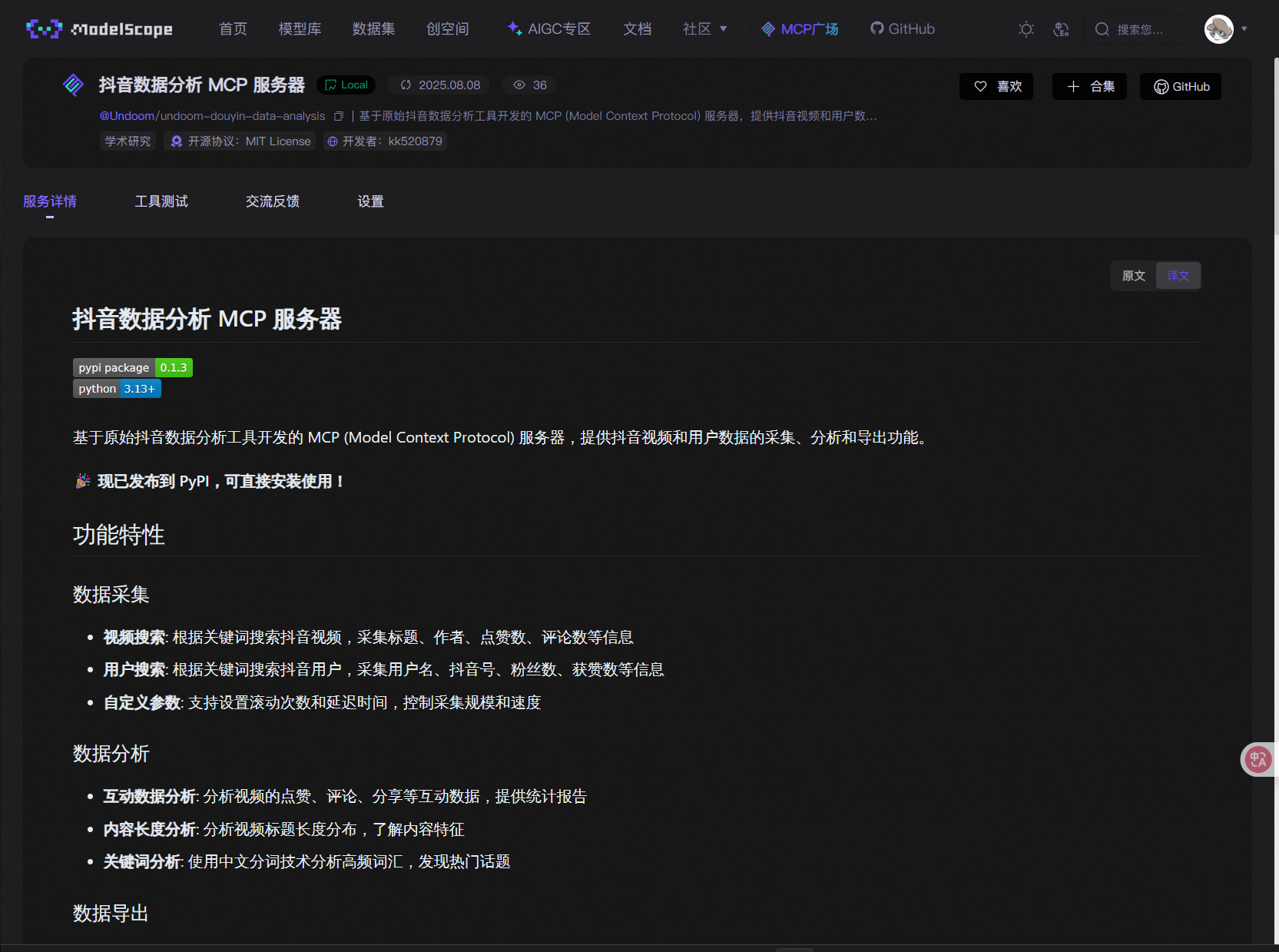Show the original text with 原文
The height and width of the screenshot is (952, 1279).
coord(1134,276)
